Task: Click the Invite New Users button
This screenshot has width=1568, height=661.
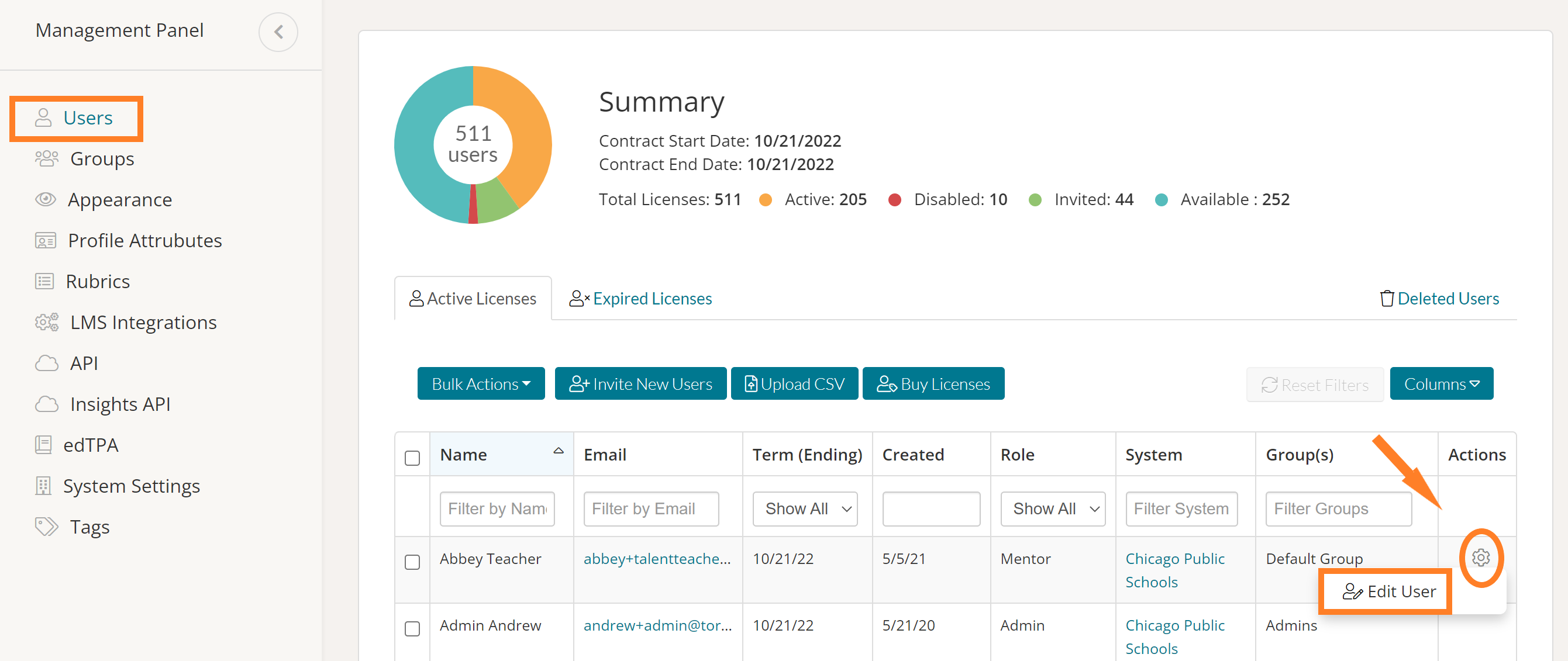Action: click(x=640, y=384)
